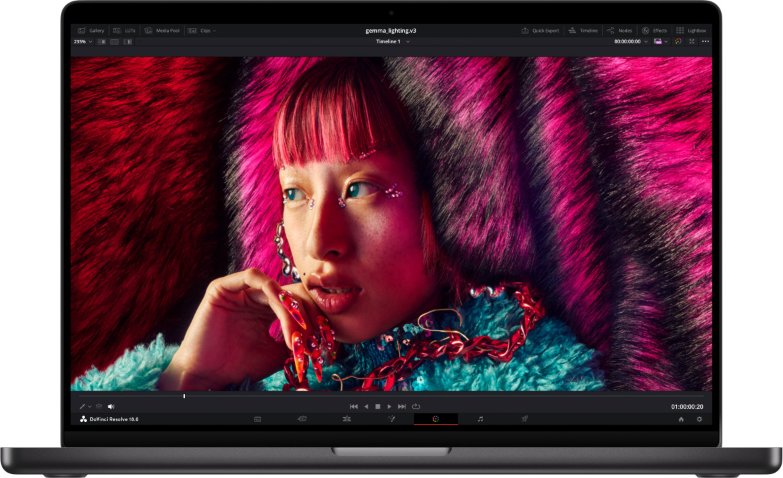Expand the Clips dropdown arrow

coord(214,31)
